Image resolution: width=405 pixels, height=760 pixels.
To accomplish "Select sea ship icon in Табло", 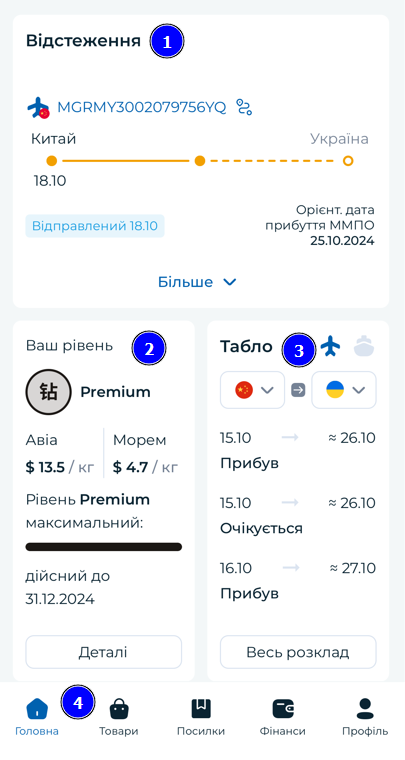I will tap(364, 346).
